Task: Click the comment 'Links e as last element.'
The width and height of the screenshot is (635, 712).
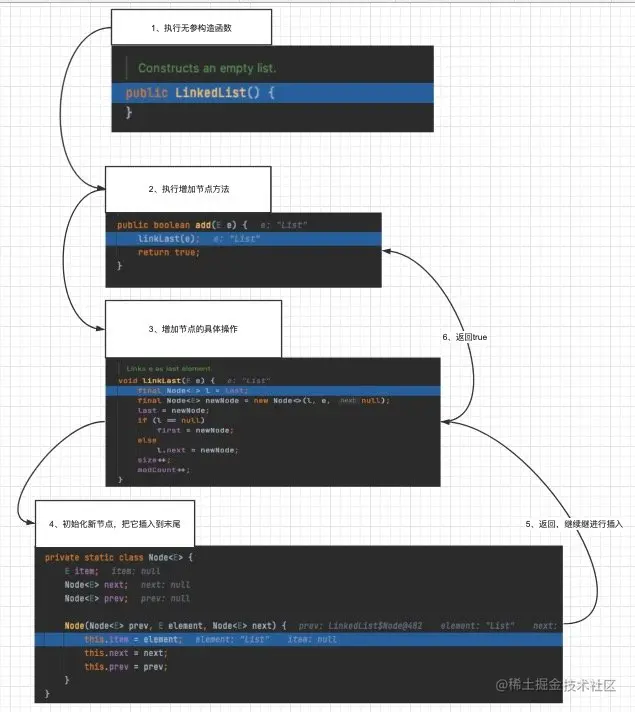Action: tap(169, 368)
